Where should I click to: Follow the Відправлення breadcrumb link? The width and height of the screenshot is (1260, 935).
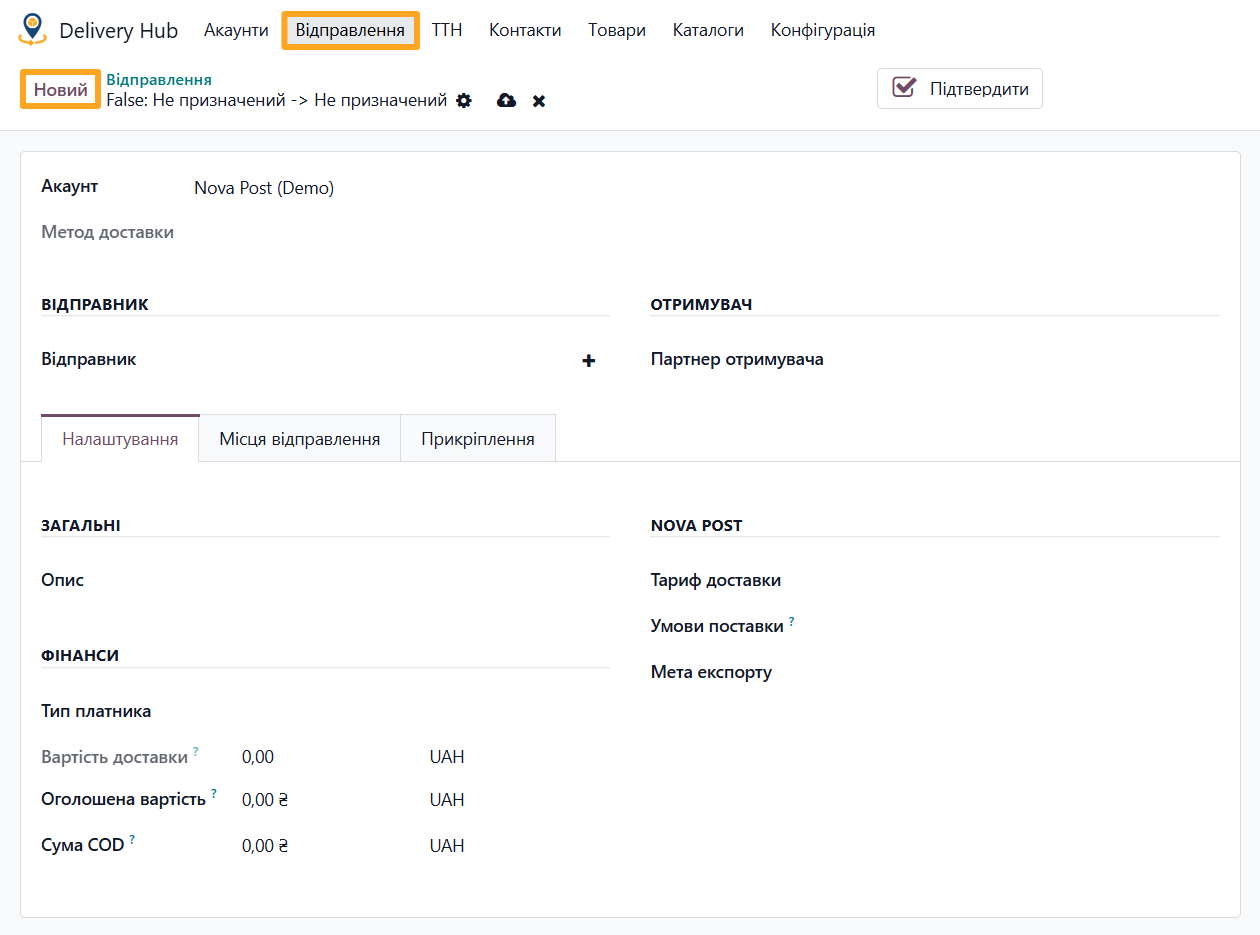click(x=159, y=80)
